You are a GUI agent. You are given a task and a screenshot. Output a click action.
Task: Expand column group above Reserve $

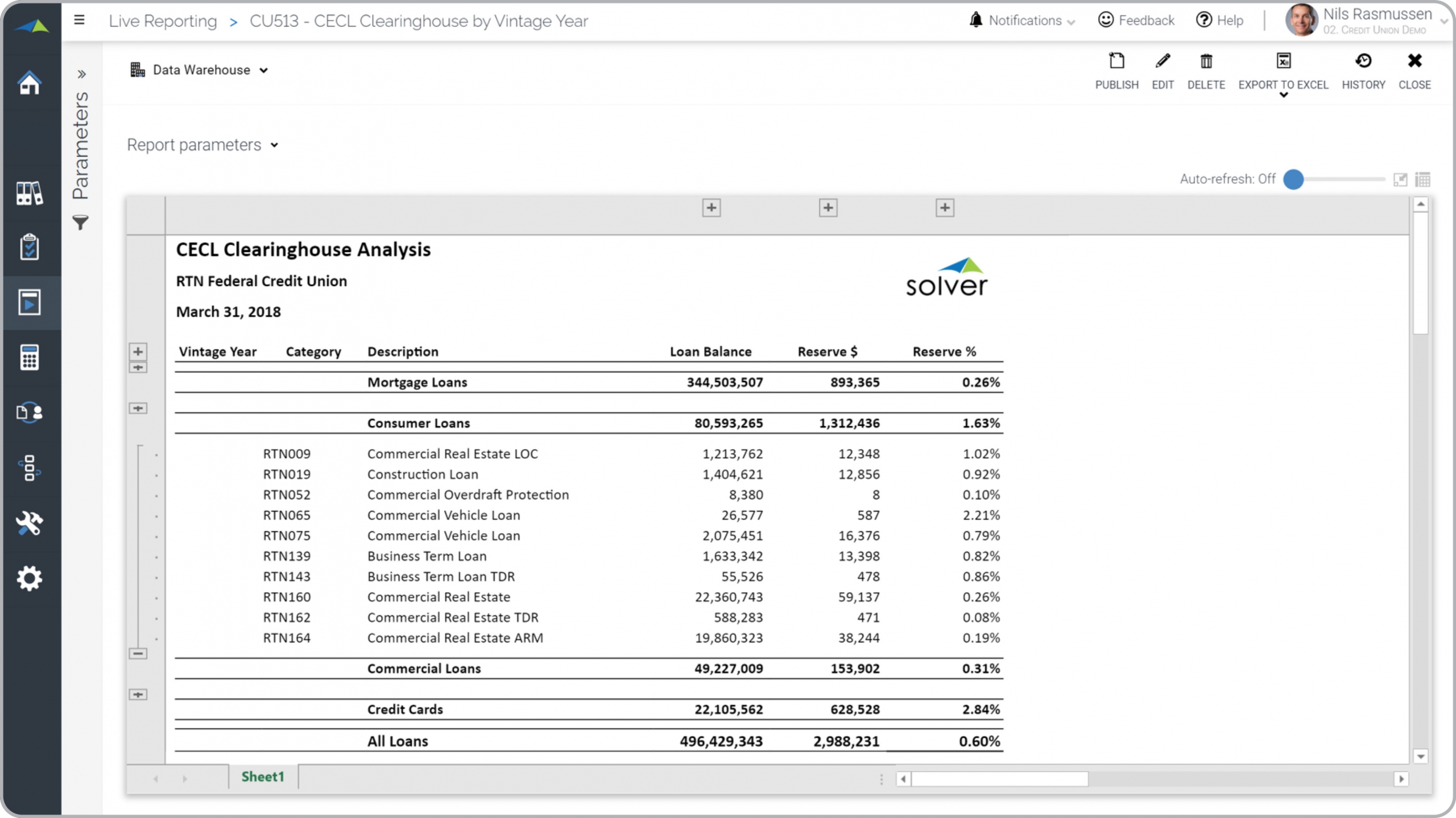[828, 207]
